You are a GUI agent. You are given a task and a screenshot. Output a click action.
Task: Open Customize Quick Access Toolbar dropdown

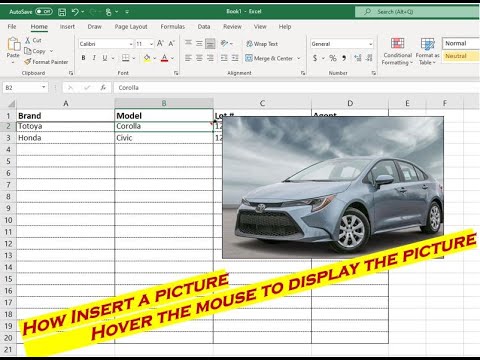tap(127, 12)
